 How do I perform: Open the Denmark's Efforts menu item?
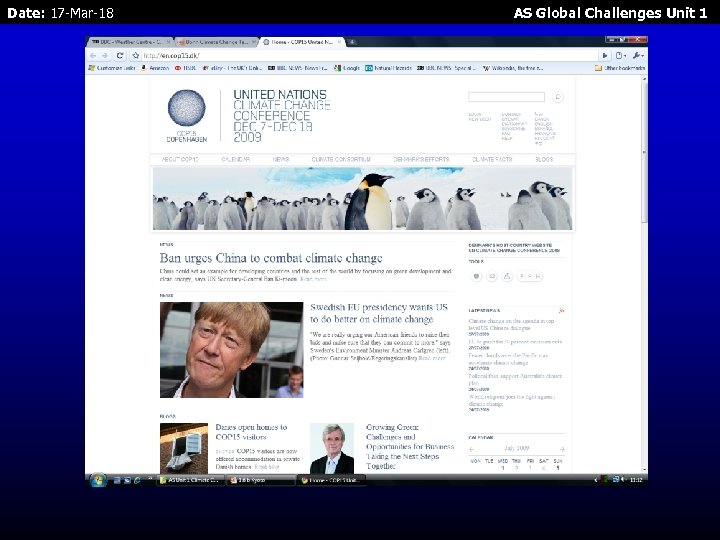421,159
